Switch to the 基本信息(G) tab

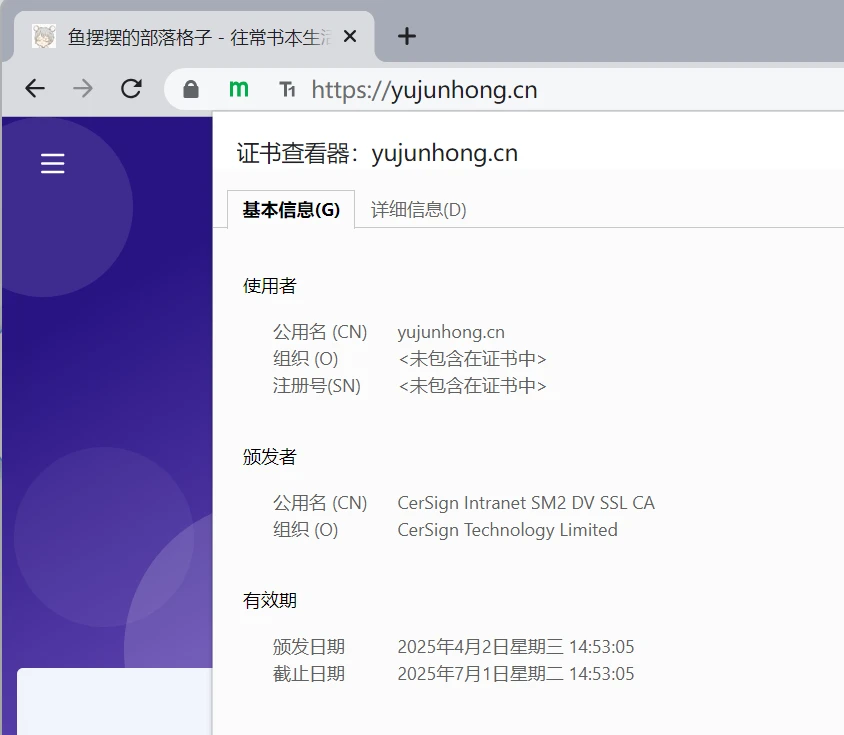[x=291, y=210]
